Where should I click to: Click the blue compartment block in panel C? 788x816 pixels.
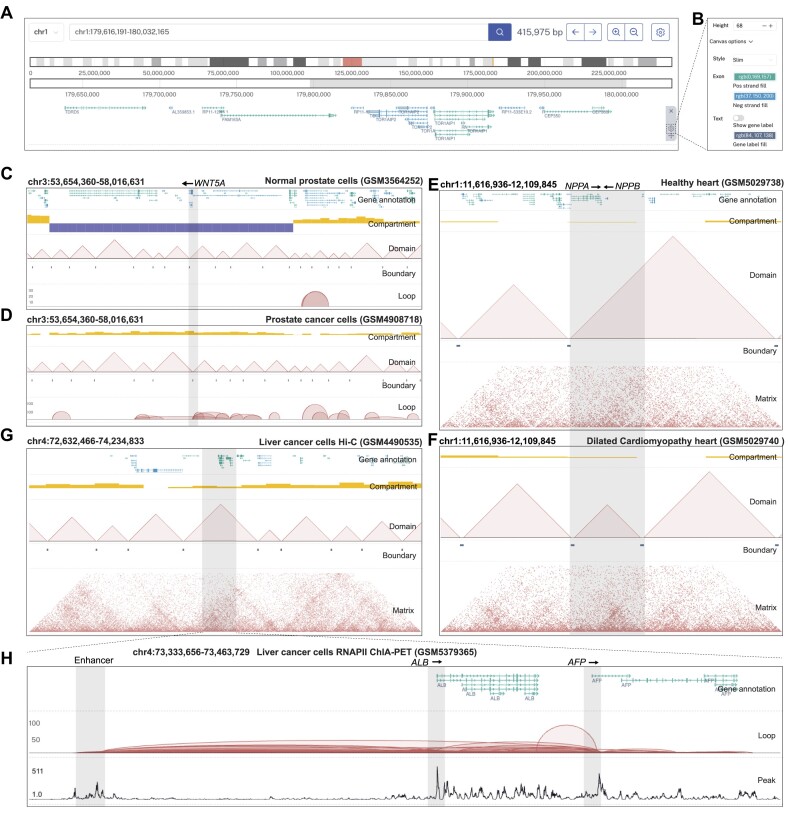171,227
